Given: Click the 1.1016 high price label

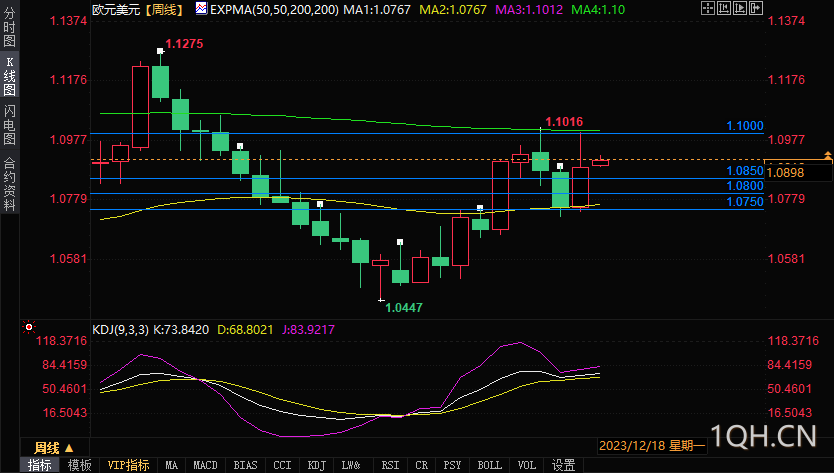Looking at the screenshot, I should pos(564,122).
